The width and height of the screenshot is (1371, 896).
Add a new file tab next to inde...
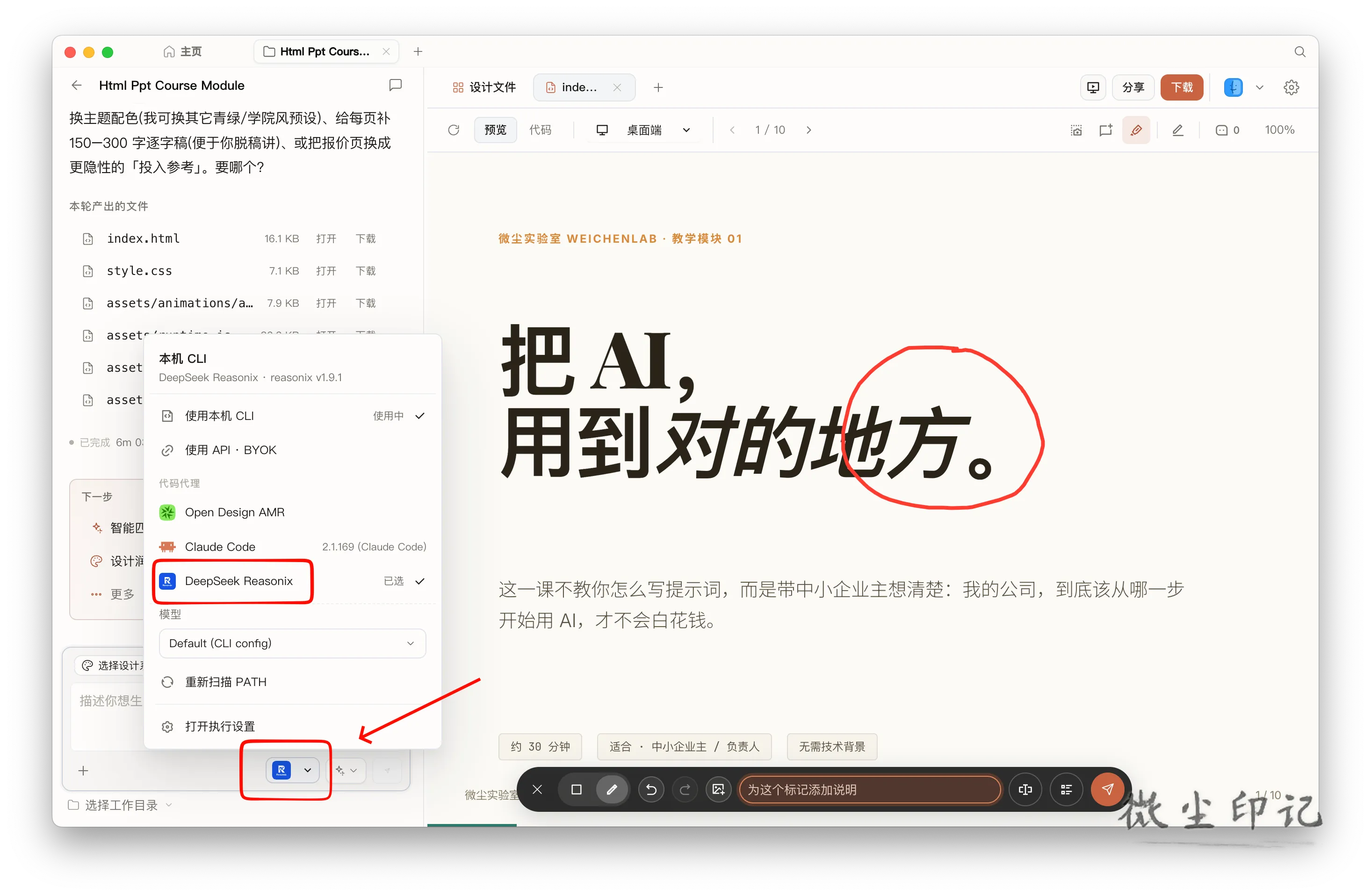pos(658,87)
